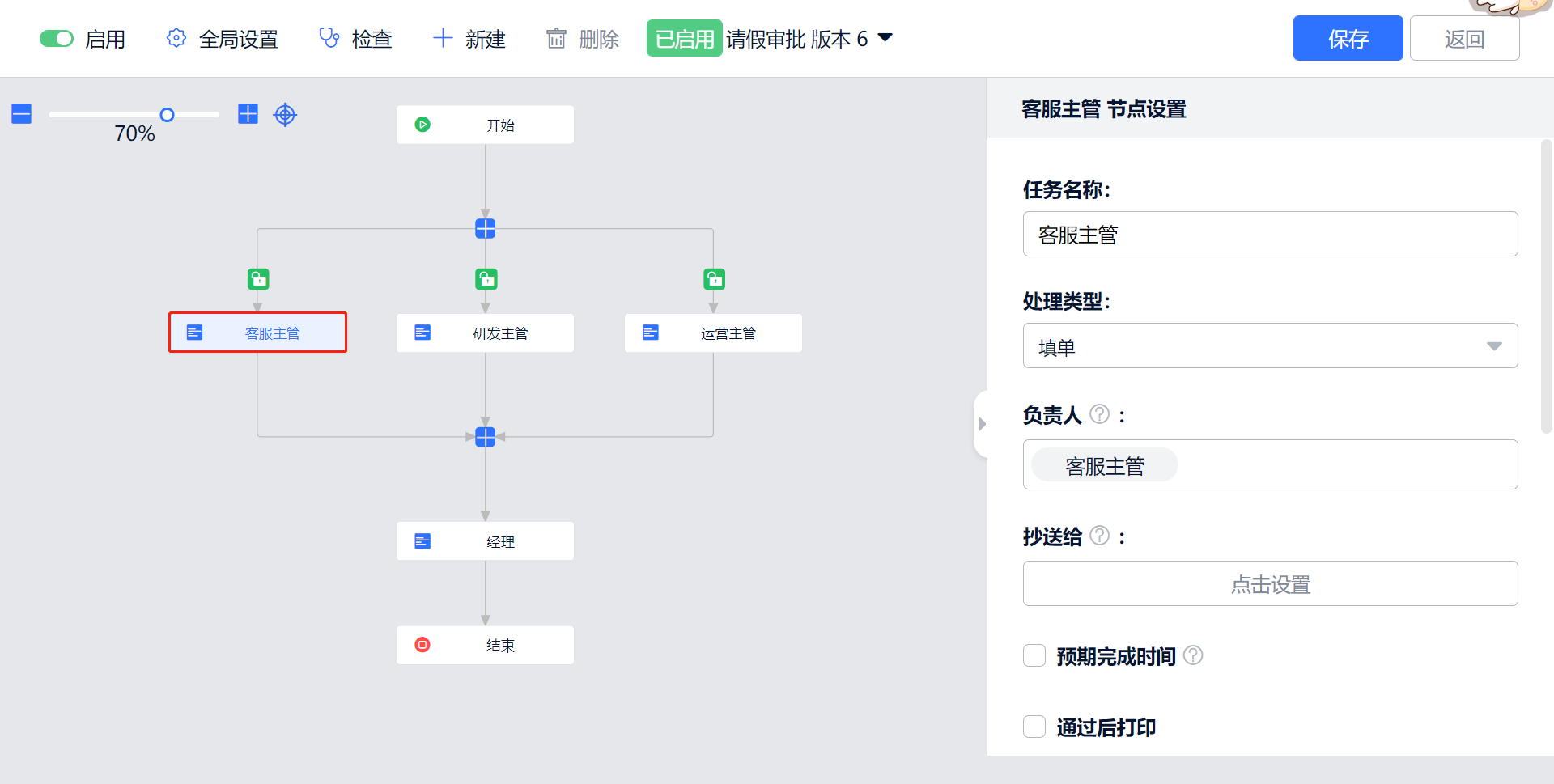Click the 返回 button
This screenshot has width=1554, height=784.
click(1464, 39)
